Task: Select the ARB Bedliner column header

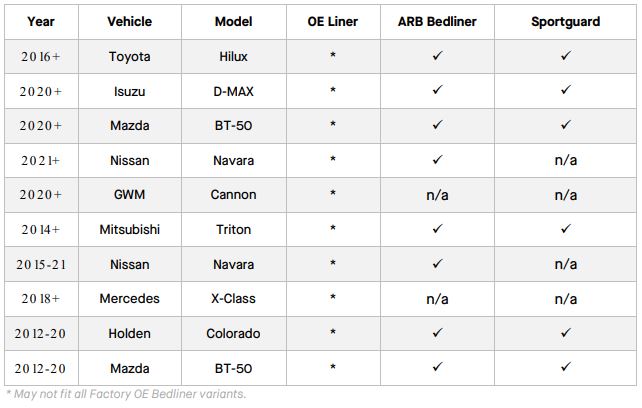Action: point(437,21)
